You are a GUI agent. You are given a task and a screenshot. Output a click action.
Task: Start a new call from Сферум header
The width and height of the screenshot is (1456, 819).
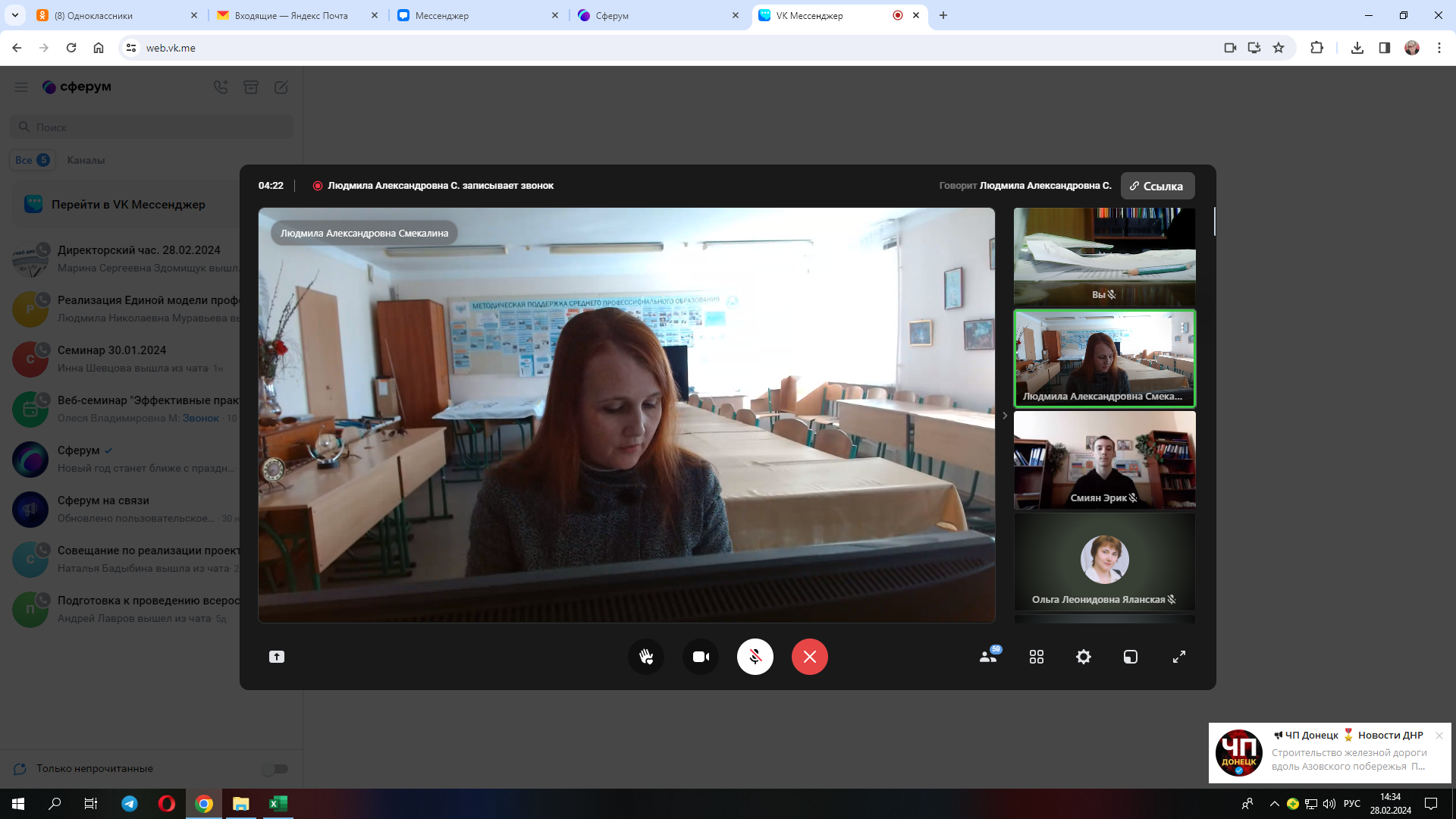pos(221,87)
